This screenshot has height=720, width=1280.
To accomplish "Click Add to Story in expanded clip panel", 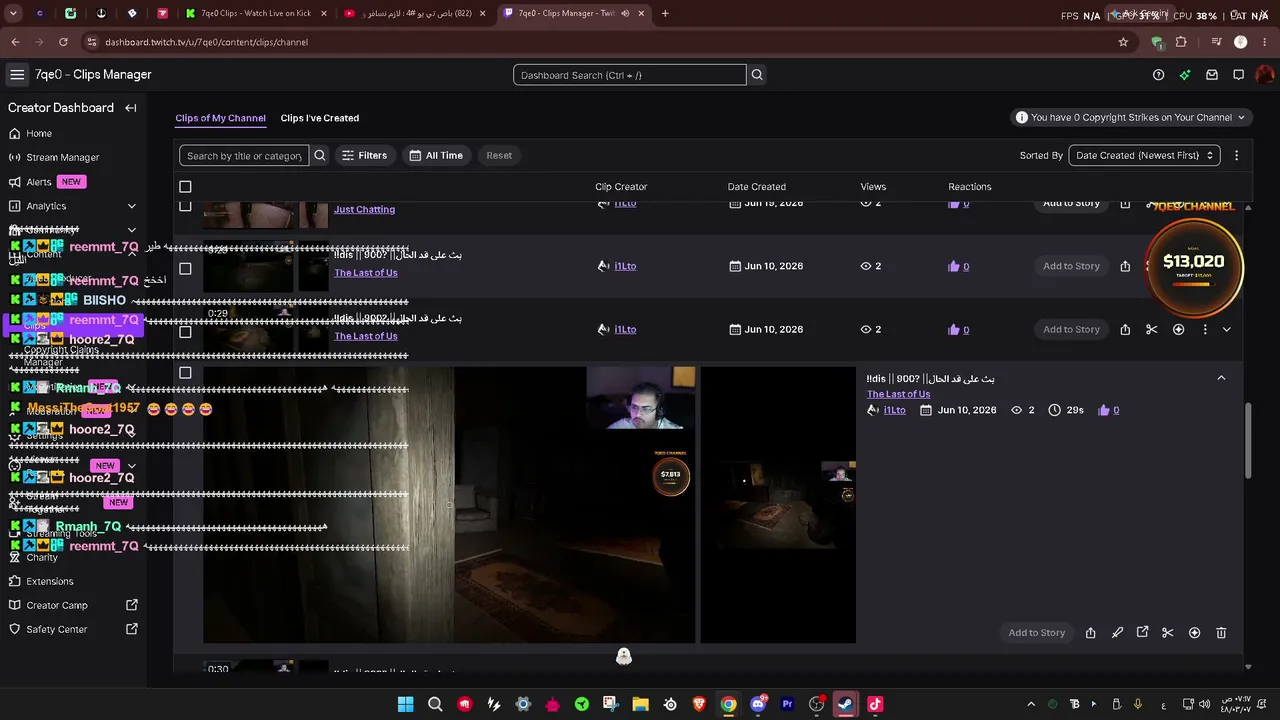I will pos(1037,633).
